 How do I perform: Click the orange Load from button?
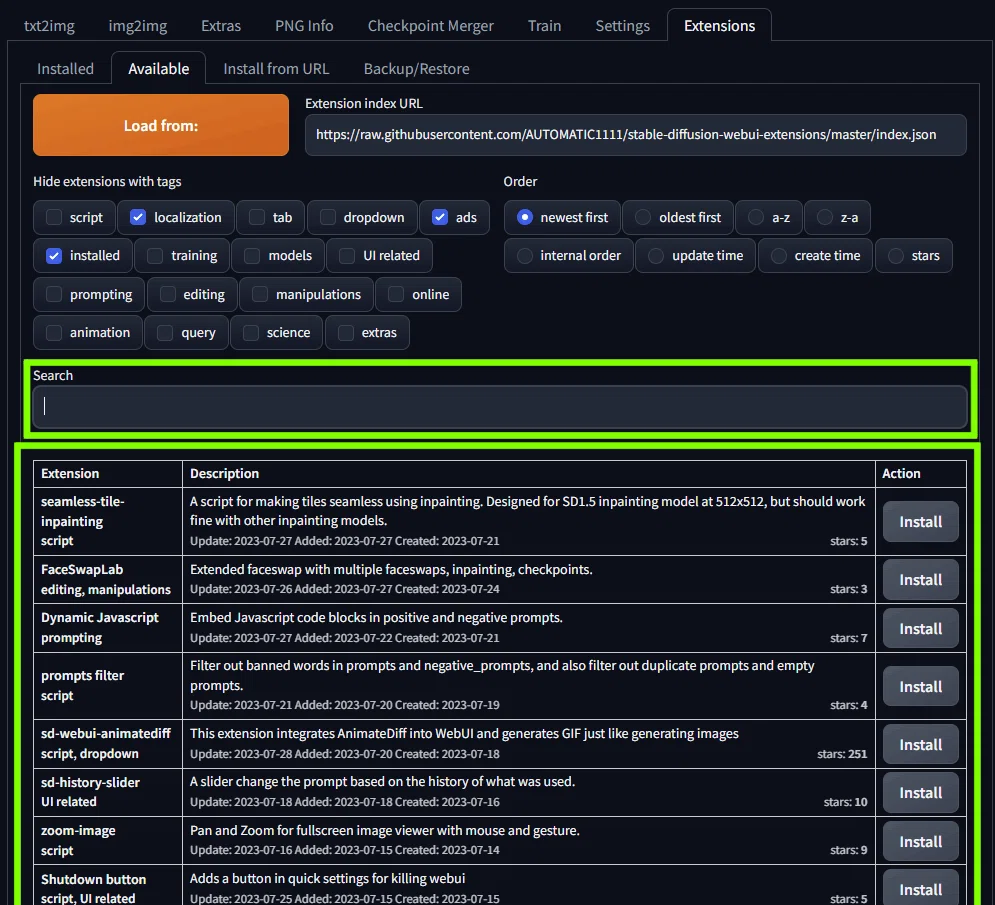click(161, 125)
